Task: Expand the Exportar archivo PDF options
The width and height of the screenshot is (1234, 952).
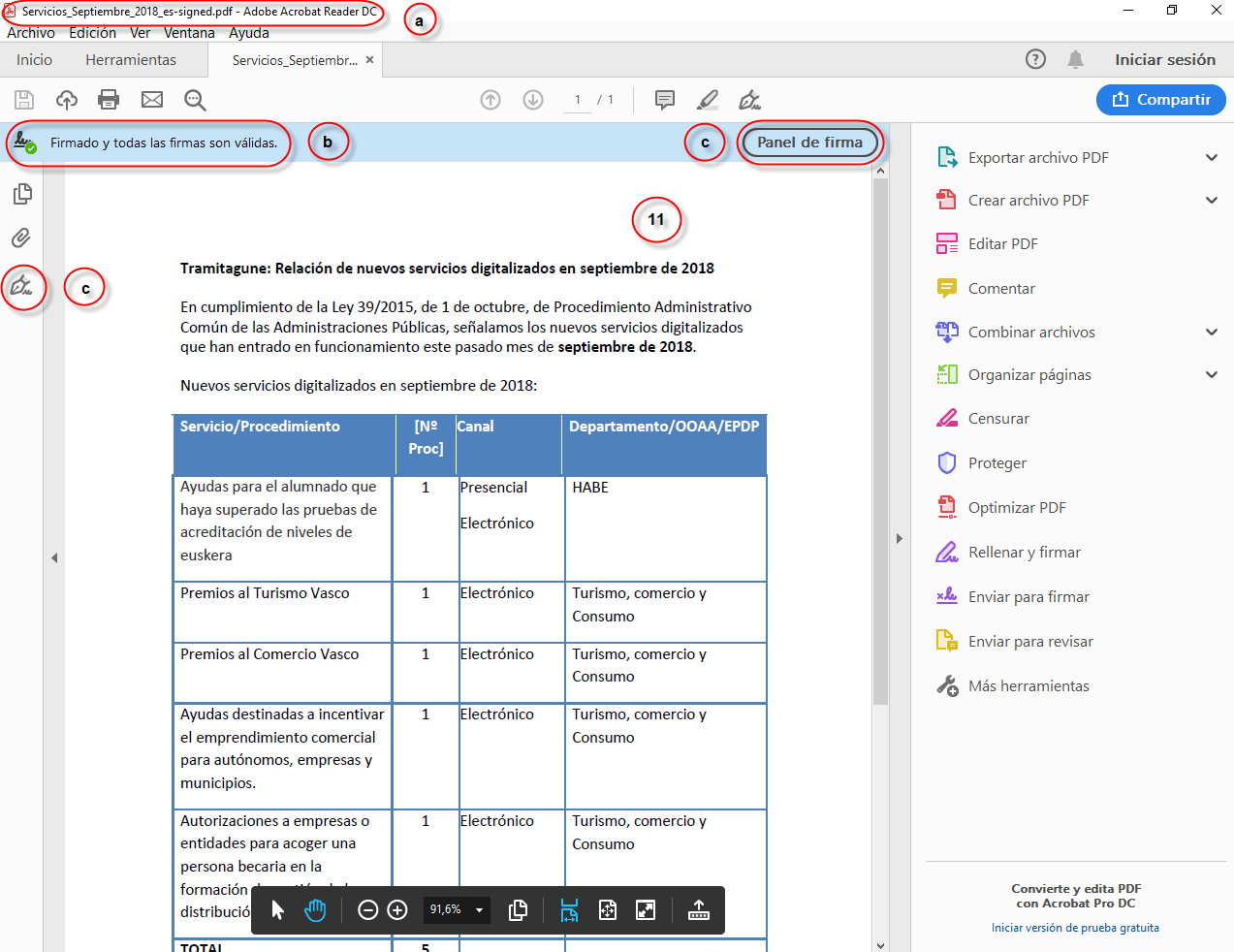Action: tap(1212, 158)
